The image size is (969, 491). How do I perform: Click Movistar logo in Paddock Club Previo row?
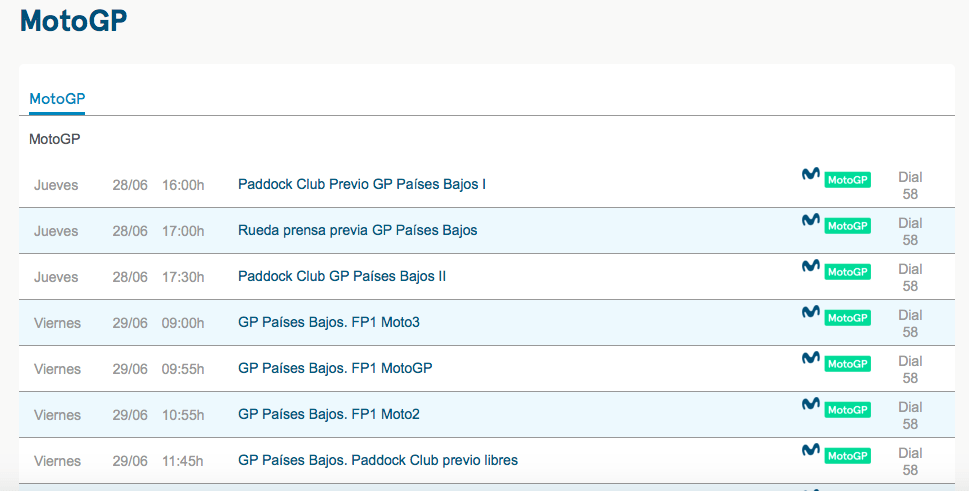(x=811, y=174)
